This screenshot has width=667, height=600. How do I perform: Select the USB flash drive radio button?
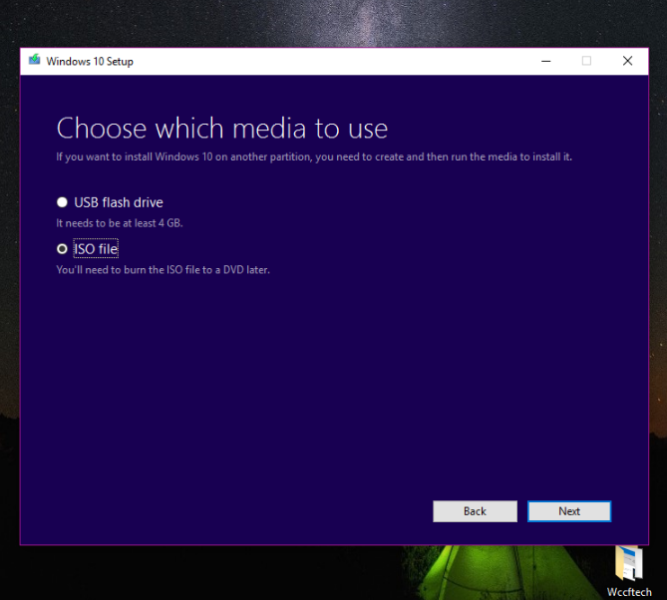pyautogui.click(x=62, y=202)
